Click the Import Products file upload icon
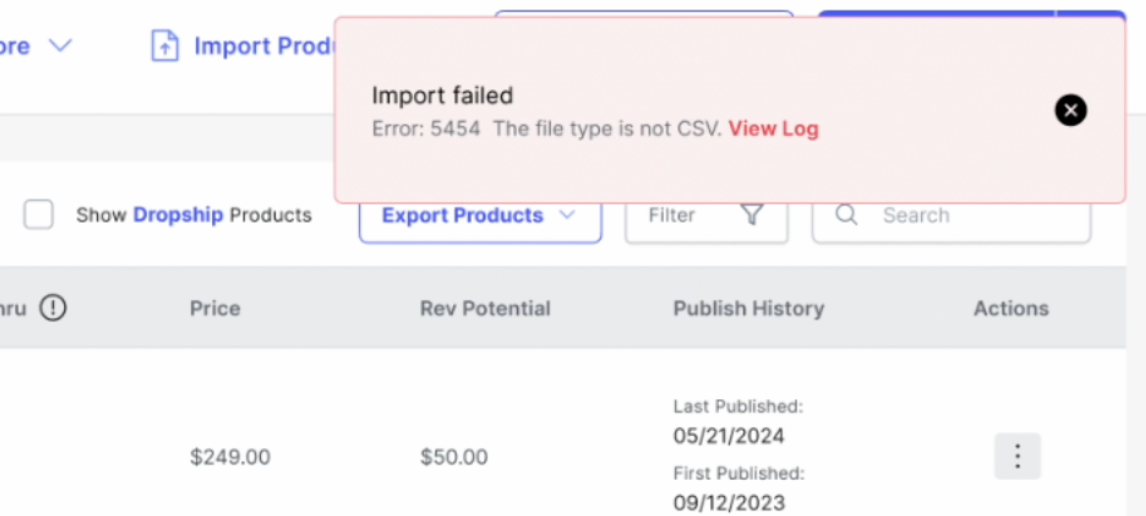This screenshot has height=516, width=1146. (x=165, y=46)
